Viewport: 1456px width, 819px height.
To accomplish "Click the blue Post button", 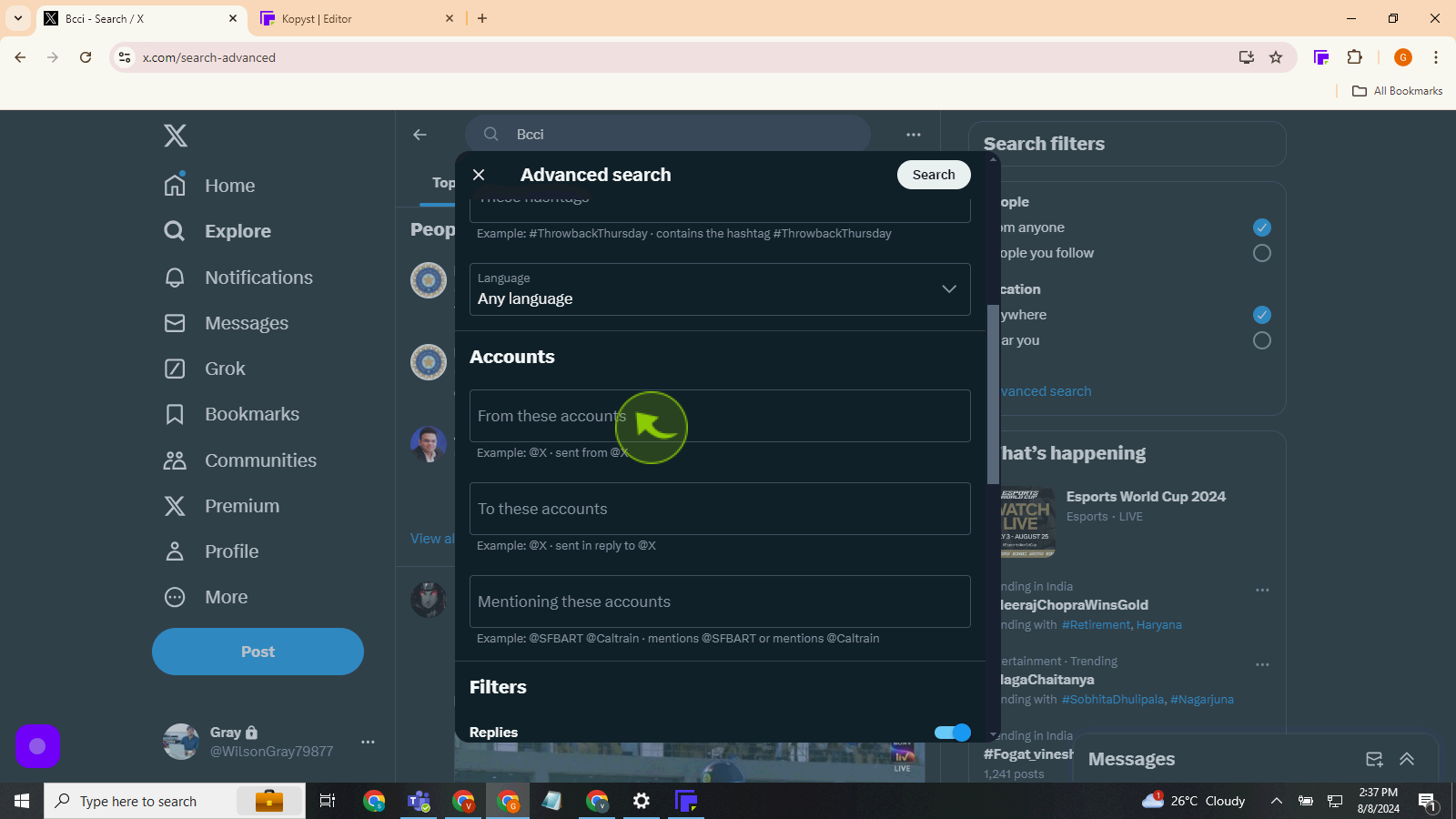I will click(258, 652).
